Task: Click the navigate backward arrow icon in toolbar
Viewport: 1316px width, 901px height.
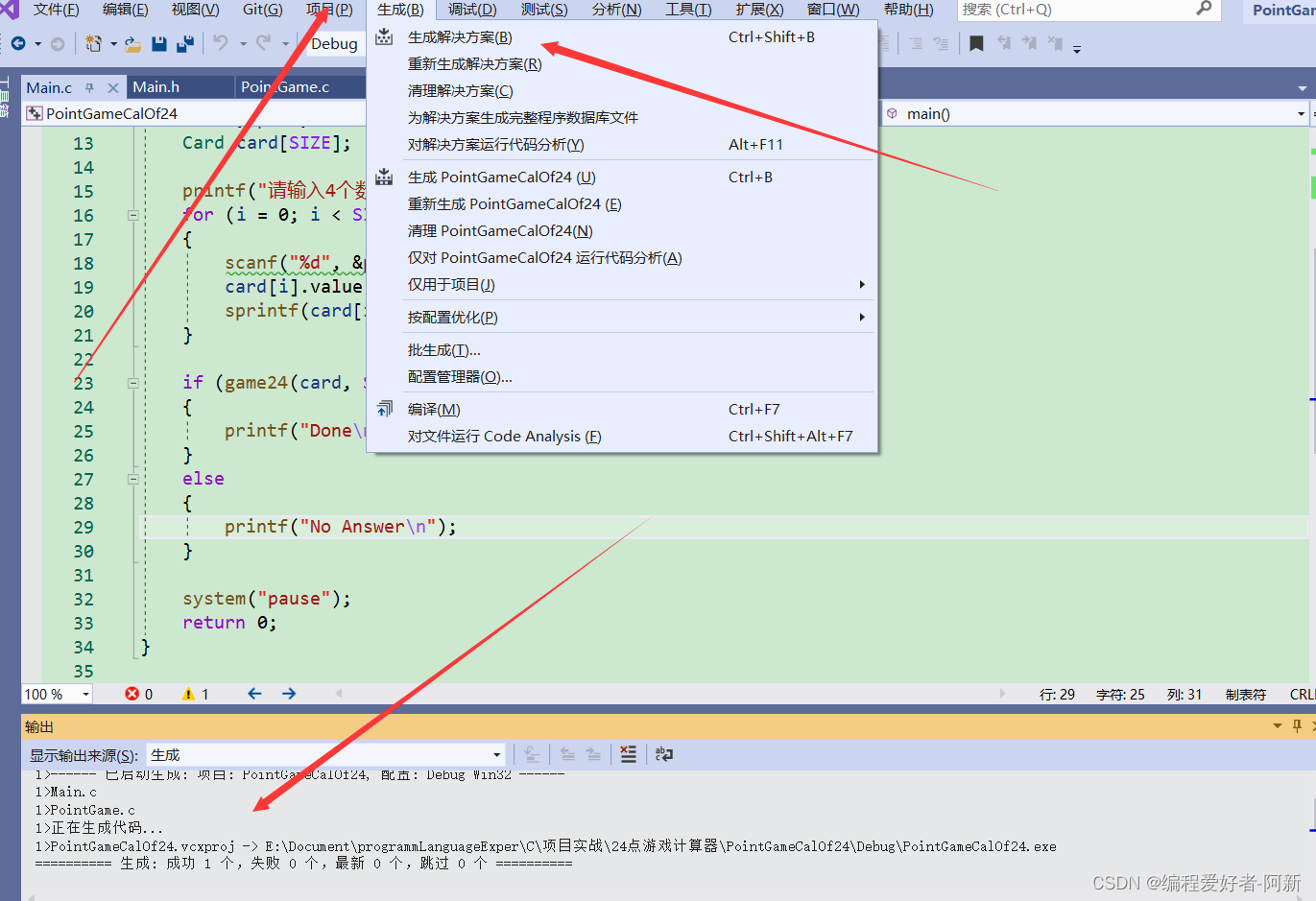Action: [18, 44]
